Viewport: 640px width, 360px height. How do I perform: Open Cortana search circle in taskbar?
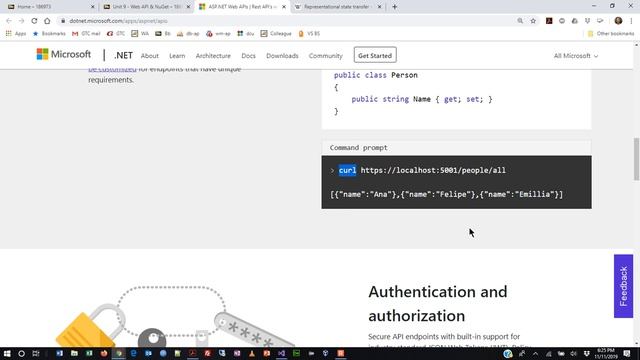click(21, 353)
